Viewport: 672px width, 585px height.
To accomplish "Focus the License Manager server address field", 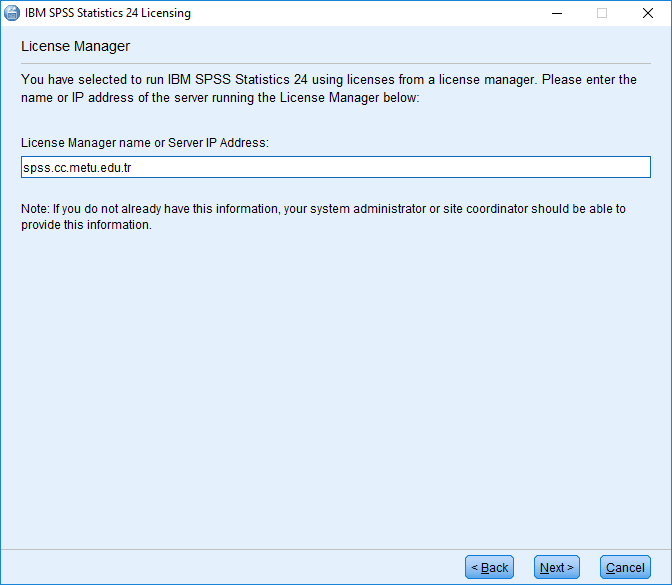I will coord(336,167).
